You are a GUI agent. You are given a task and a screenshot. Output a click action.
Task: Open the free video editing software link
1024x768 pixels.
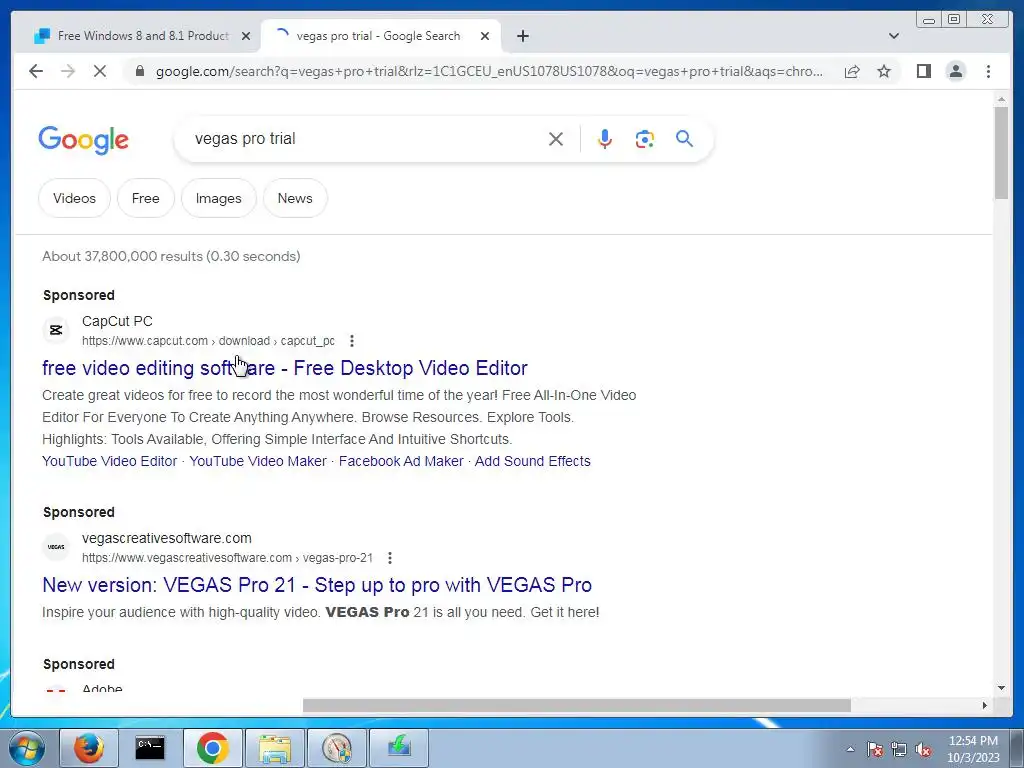[x=285, y=368]
